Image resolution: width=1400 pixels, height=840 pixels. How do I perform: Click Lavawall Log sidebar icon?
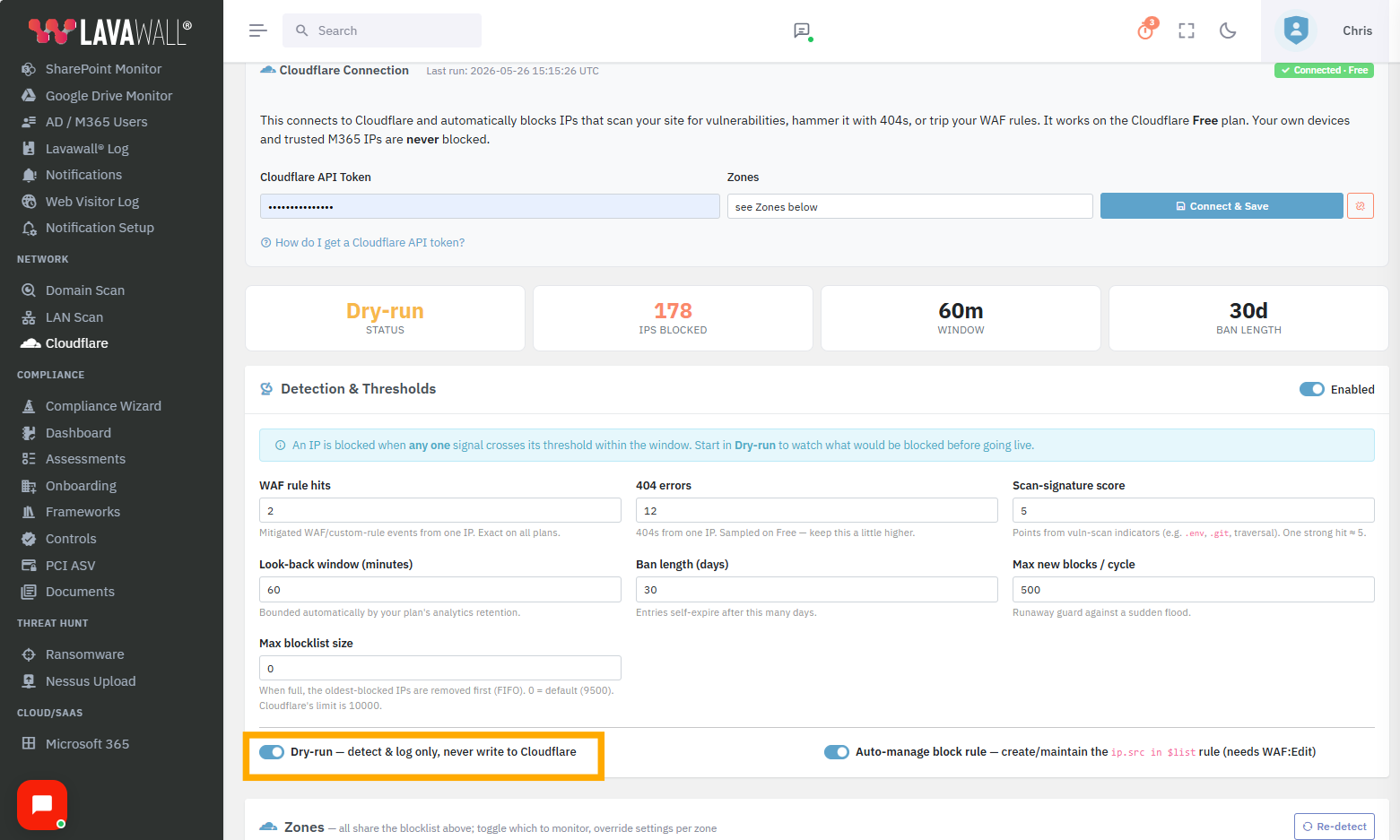(x=29, y=149)
